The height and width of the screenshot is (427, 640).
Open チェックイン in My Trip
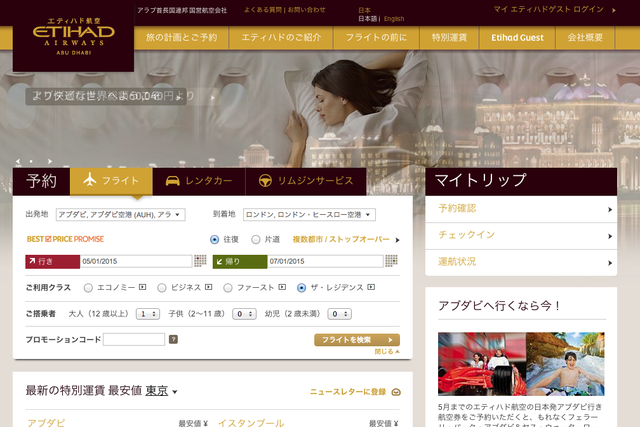tap(521, 236)
